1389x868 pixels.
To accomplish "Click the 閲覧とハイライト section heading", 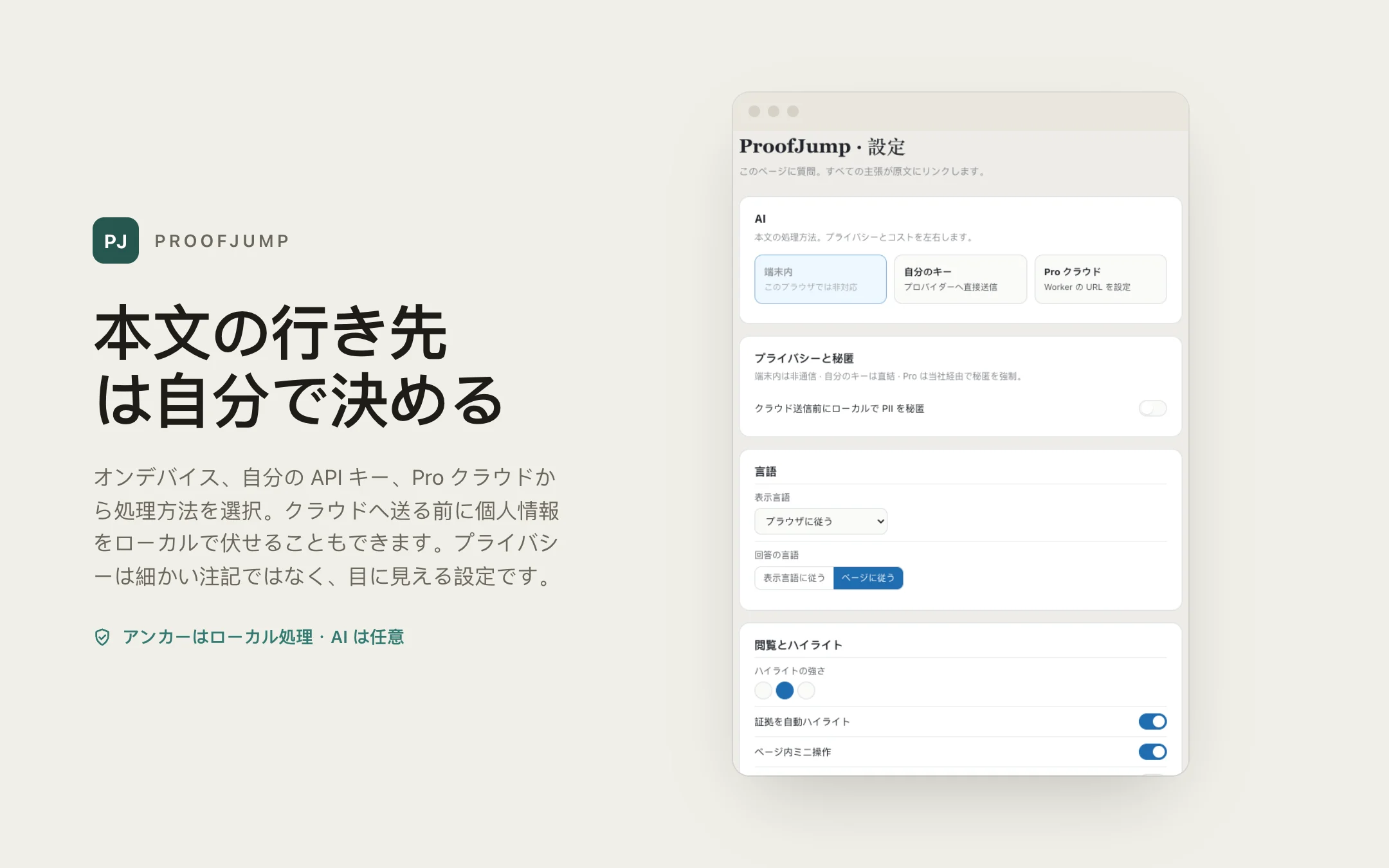I will coord(798,645).
